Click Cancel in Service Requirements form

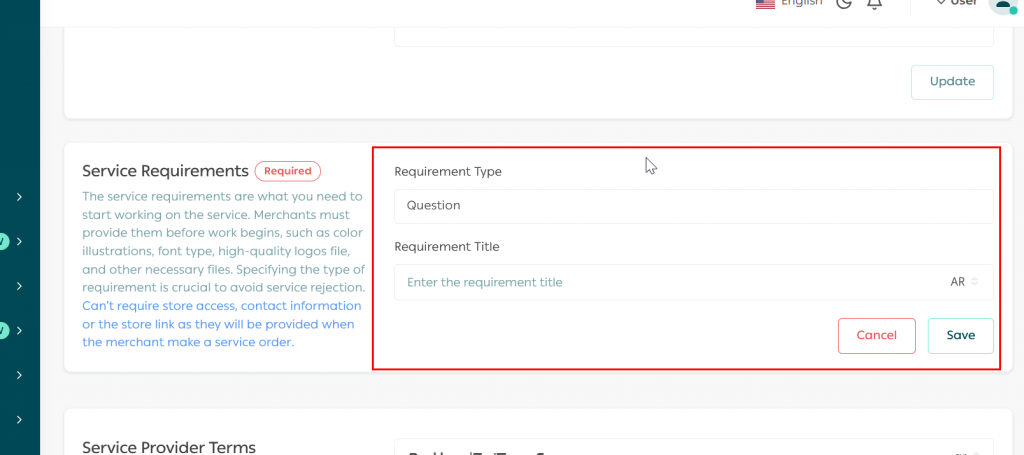(x=876, y=336)
